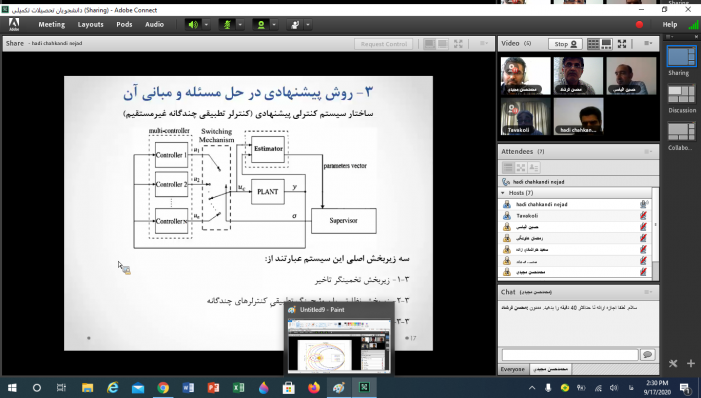Screen dimensions: 701x398
Task: Click the Request Control button
Action: tap(384, 44)
